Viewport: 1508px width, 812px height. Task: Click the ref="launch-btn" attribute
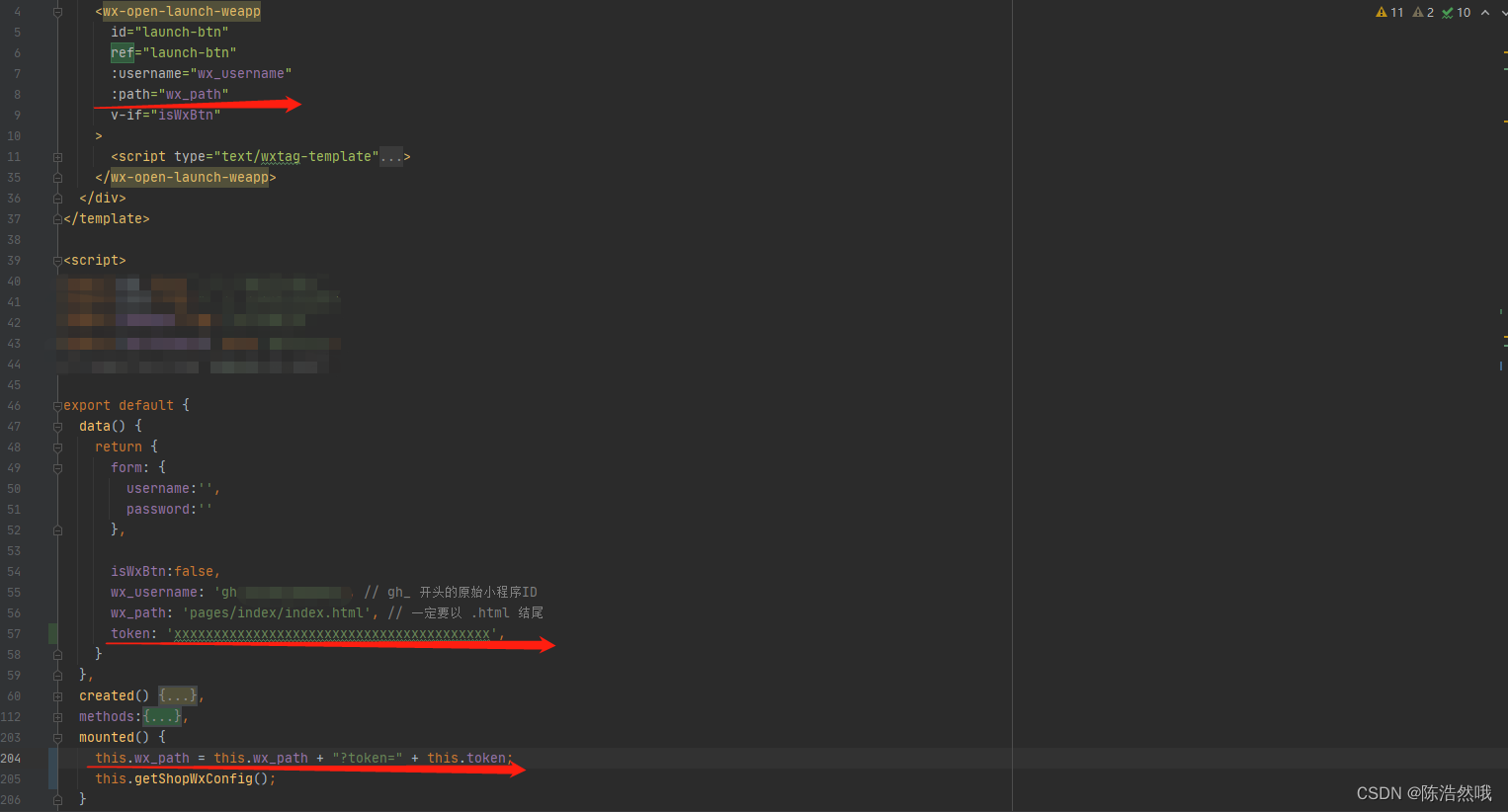coord(174,53)
